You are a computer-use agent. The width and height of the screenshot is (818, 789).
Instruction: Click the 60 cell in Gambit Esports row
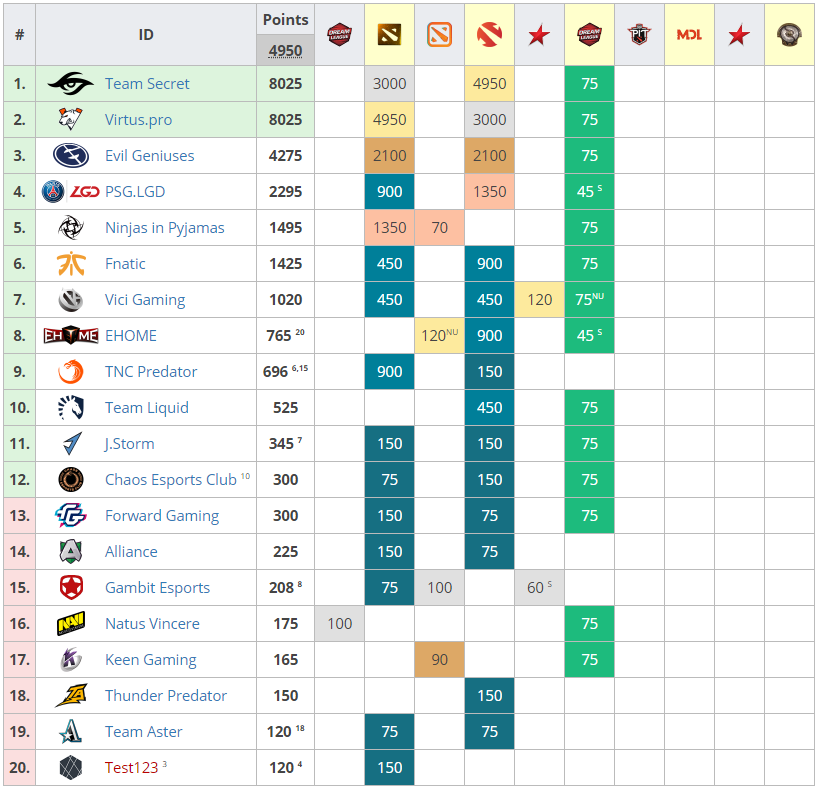pyautogui.click(x=539, y=588)
